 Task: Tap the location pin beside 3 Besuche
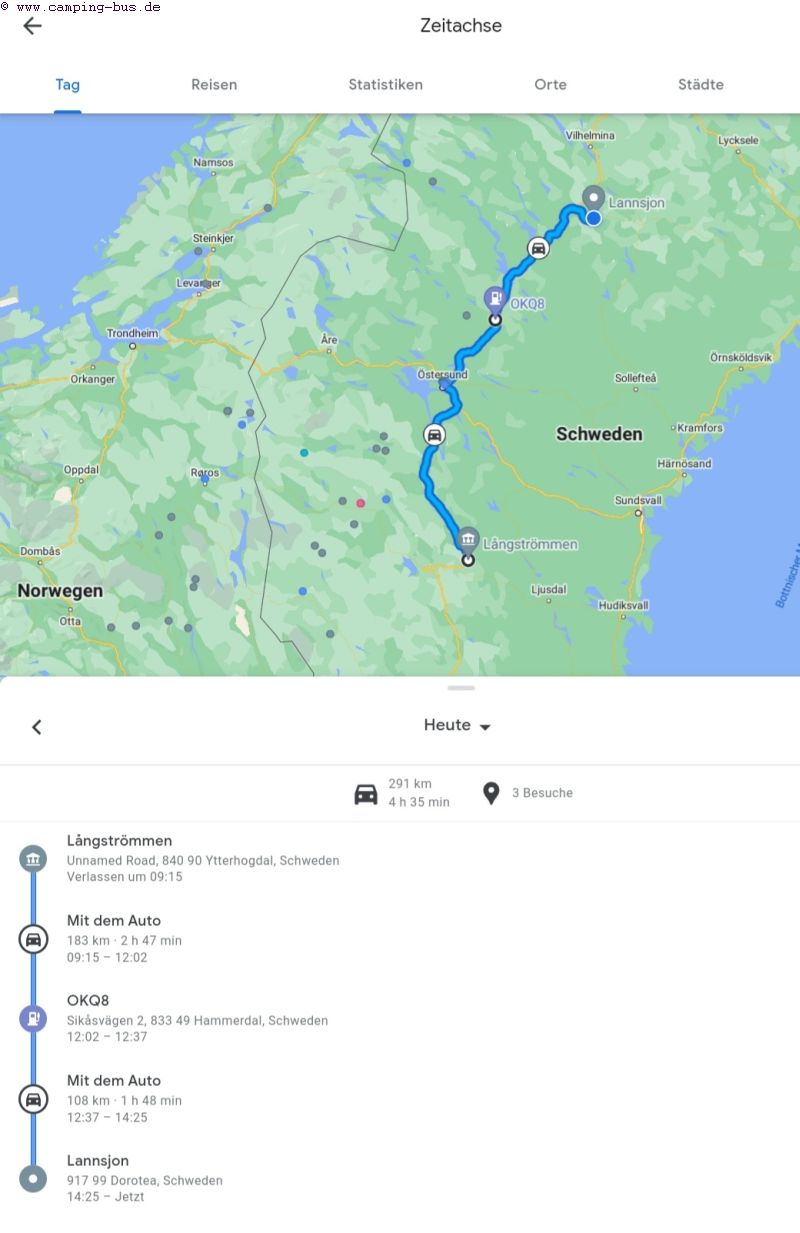[x=491, y=793]
